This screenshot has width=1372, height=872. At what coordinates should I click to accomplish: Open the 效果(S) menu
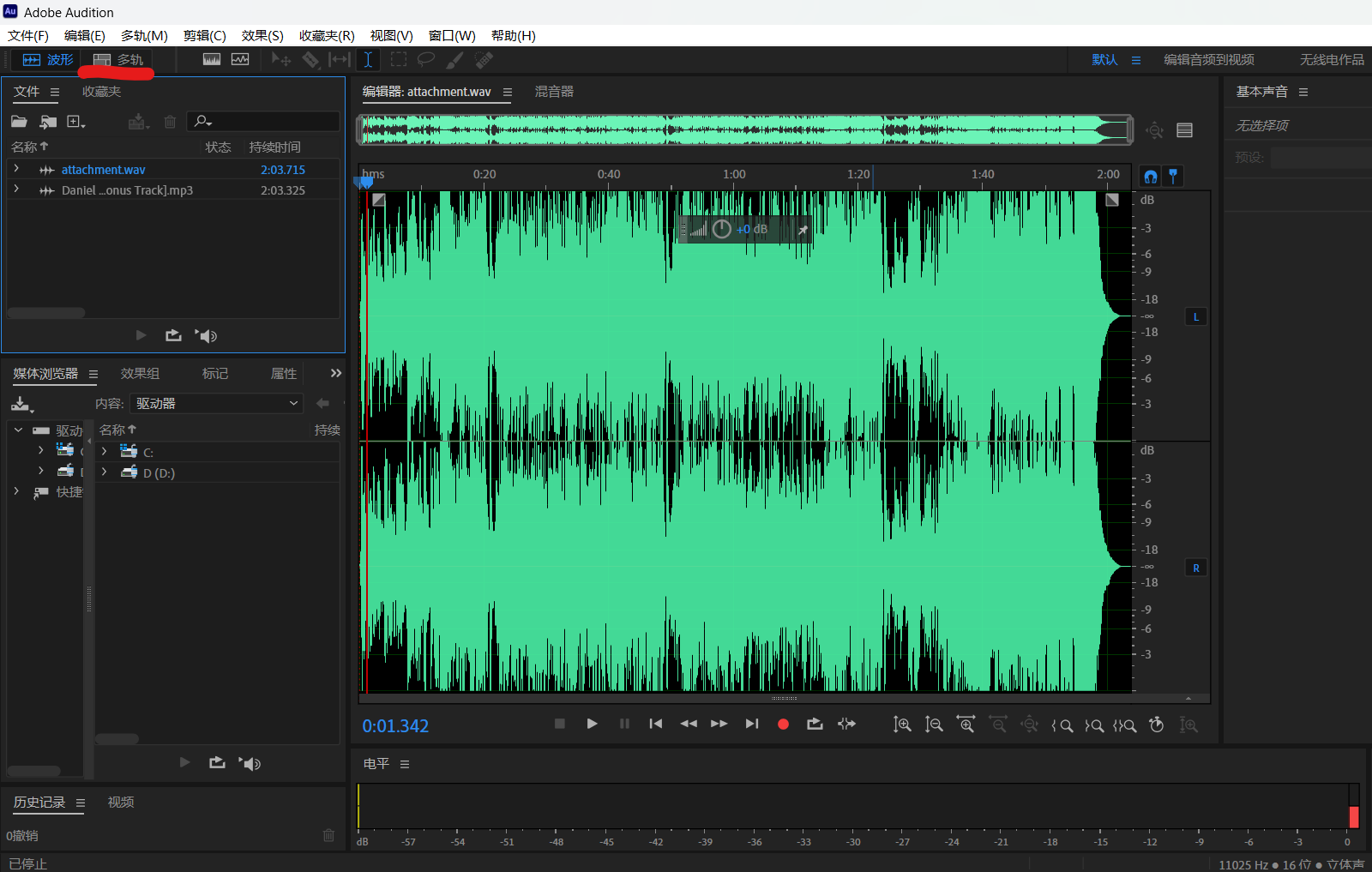(262, 36)
